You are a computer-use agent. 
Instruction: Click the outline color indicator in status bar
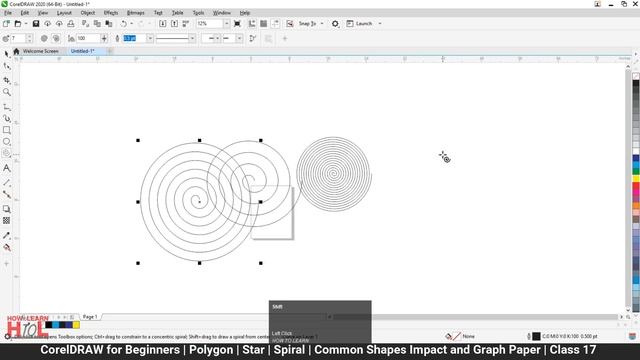coord(536,336)
